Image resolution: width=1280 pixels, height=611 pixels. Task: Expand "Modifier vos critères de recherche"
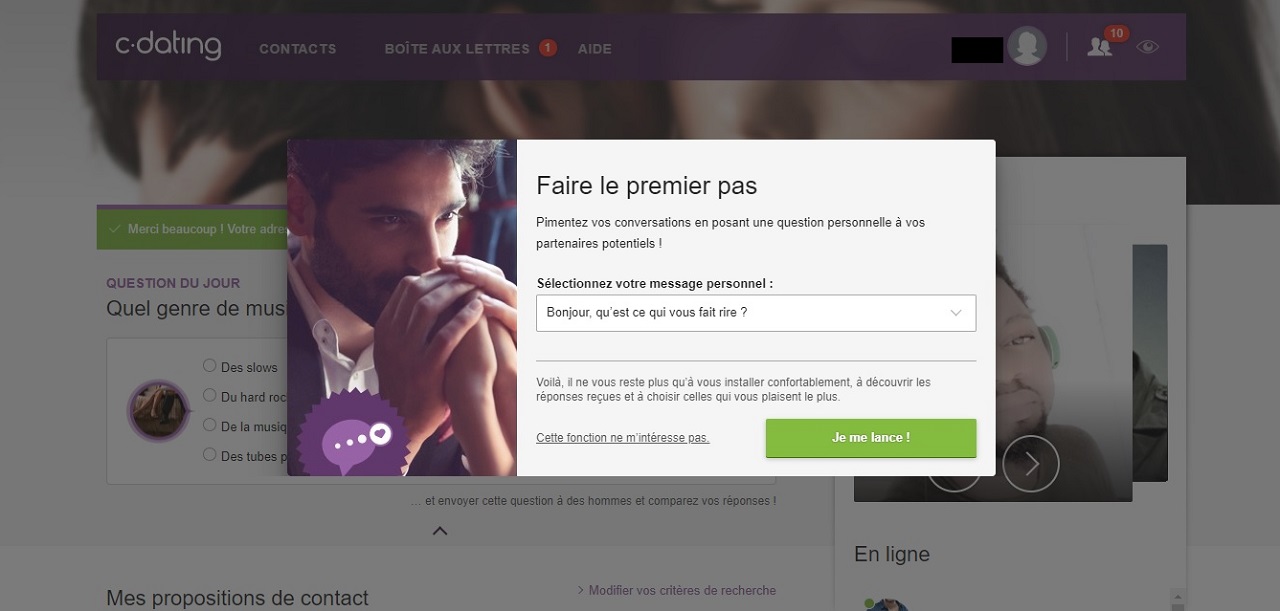coord(676,590)
